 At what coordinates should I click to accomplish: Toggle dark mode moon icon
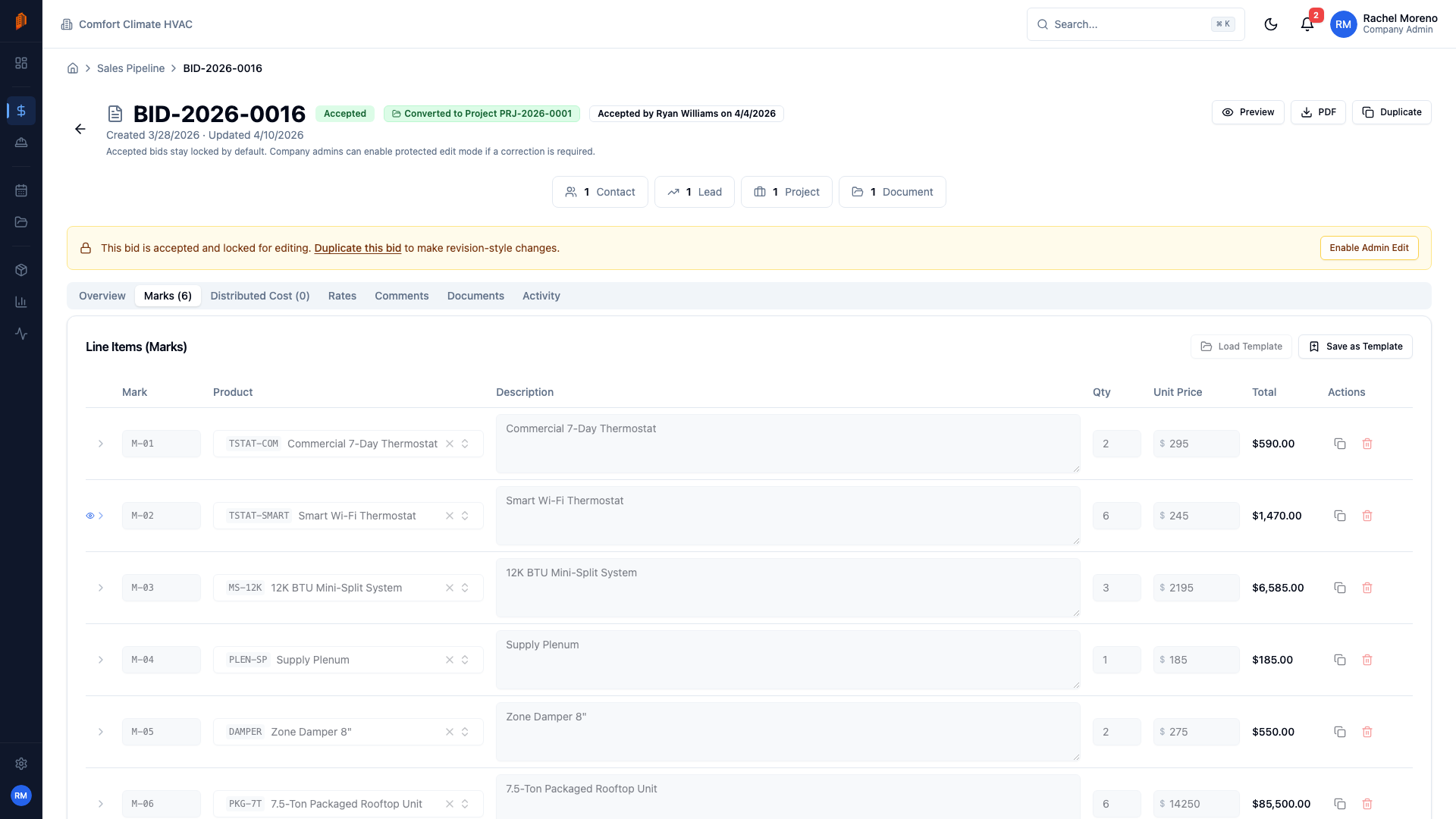[1271, 24]
